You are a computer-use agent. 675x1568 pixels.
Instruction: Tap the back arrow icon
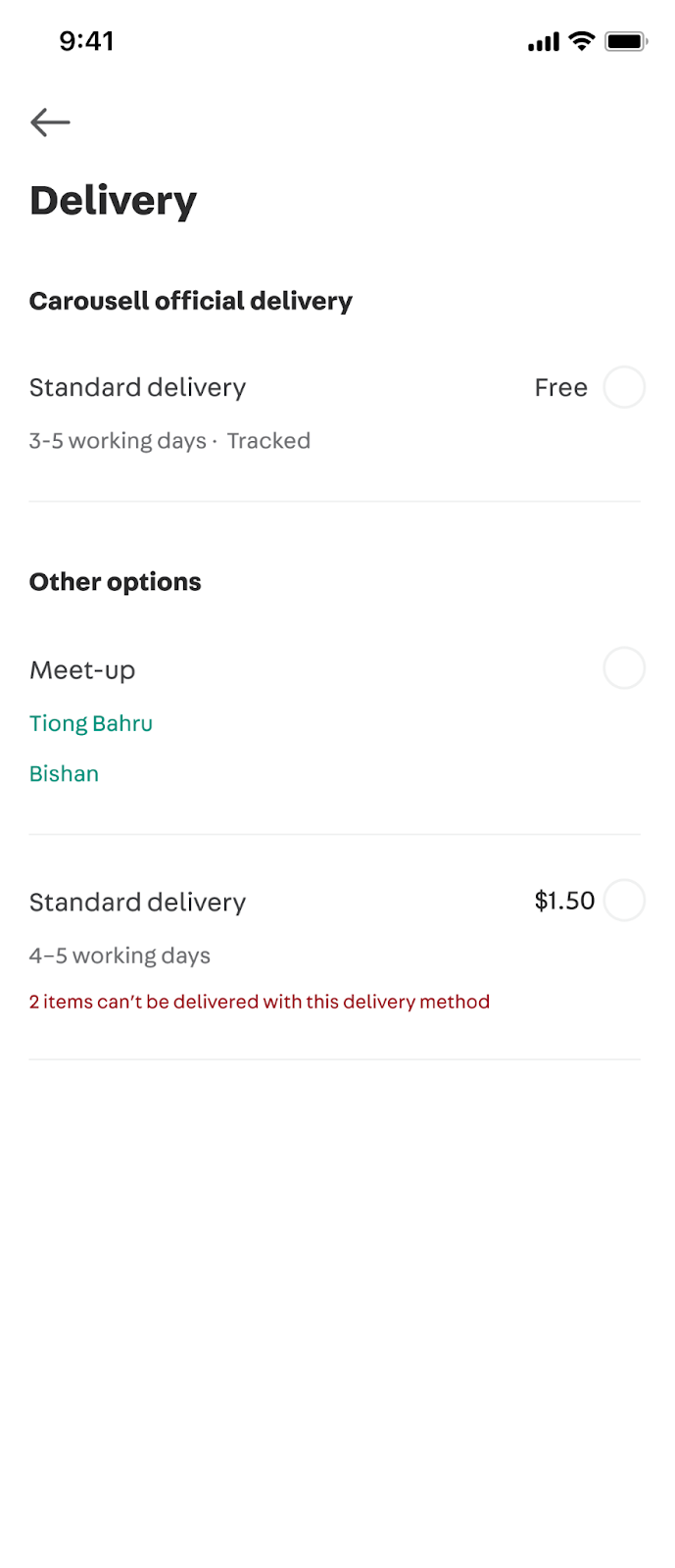pyautogui.click(x=50, y=122)
